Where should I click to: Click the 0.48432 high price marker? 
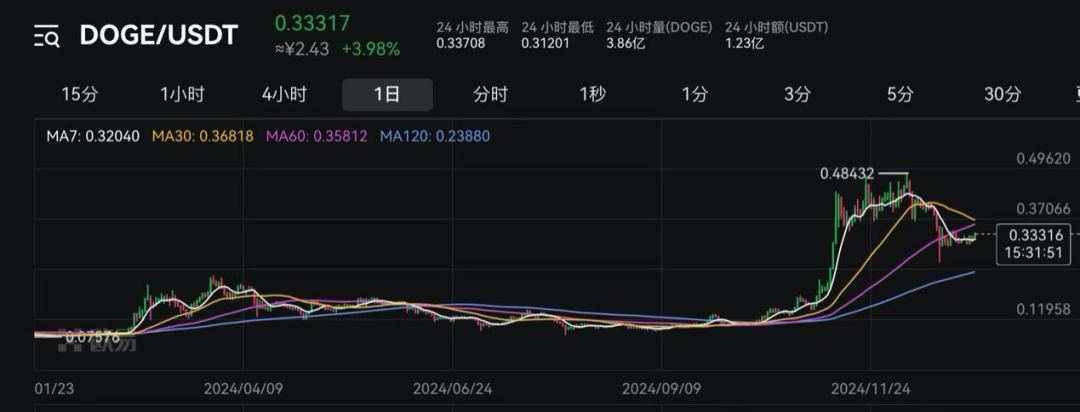point(847,174)
